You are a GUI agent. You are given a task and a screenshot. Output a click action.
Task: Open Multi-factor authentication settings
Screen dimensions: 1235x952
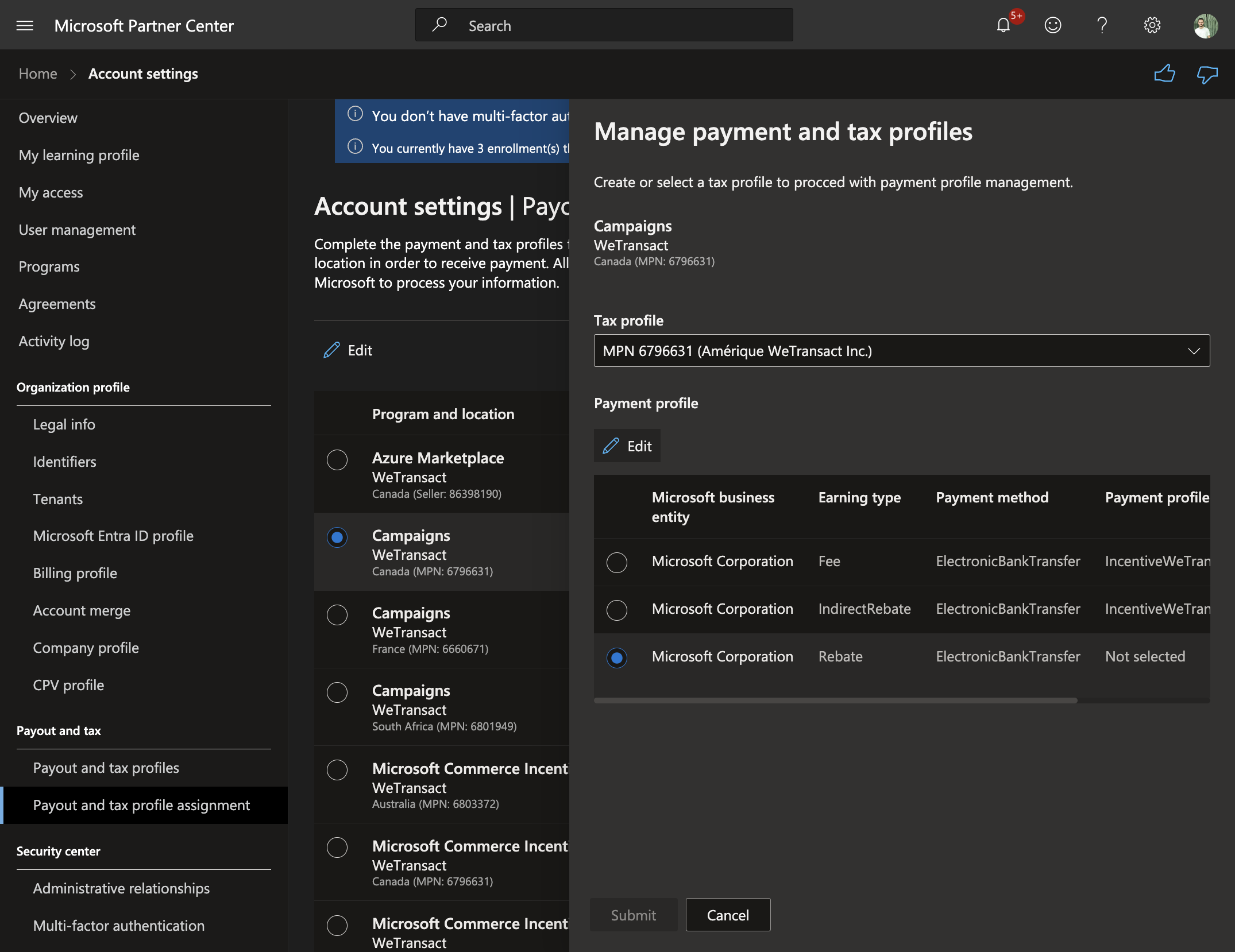[119, 926]
